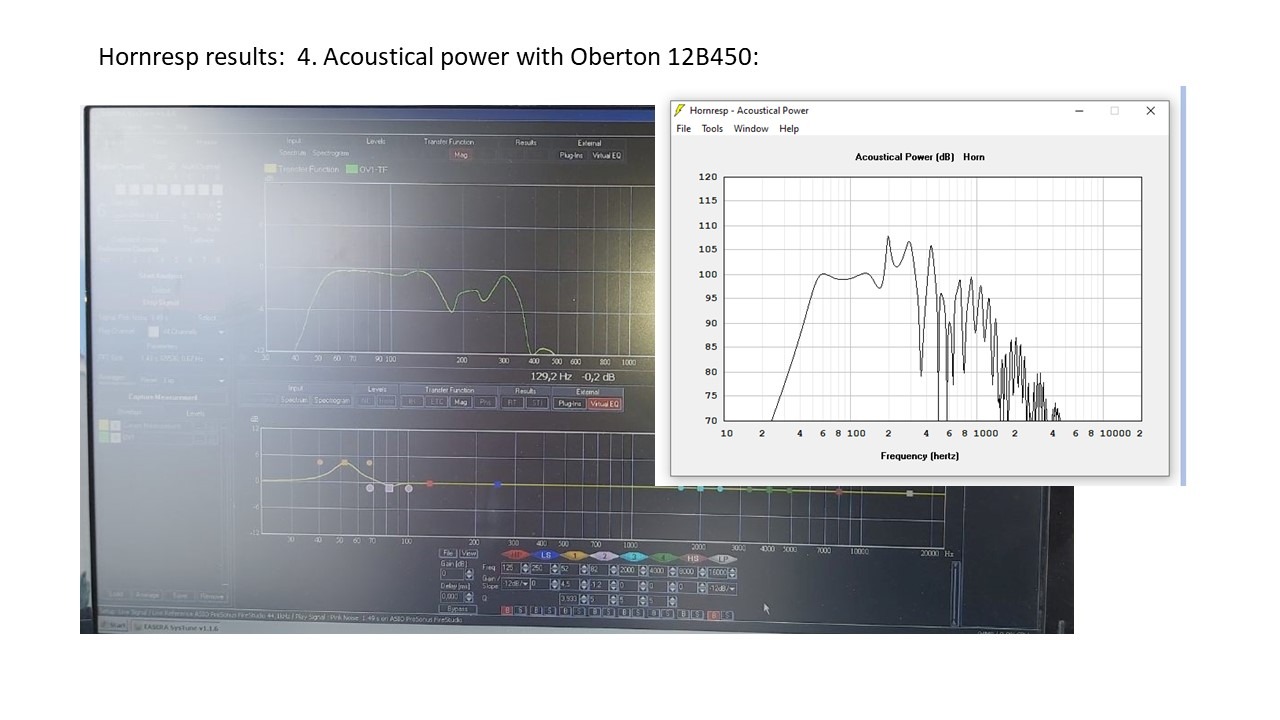Click the Phs phase button
1280x720 pixels.
click(x=485, y=402)
